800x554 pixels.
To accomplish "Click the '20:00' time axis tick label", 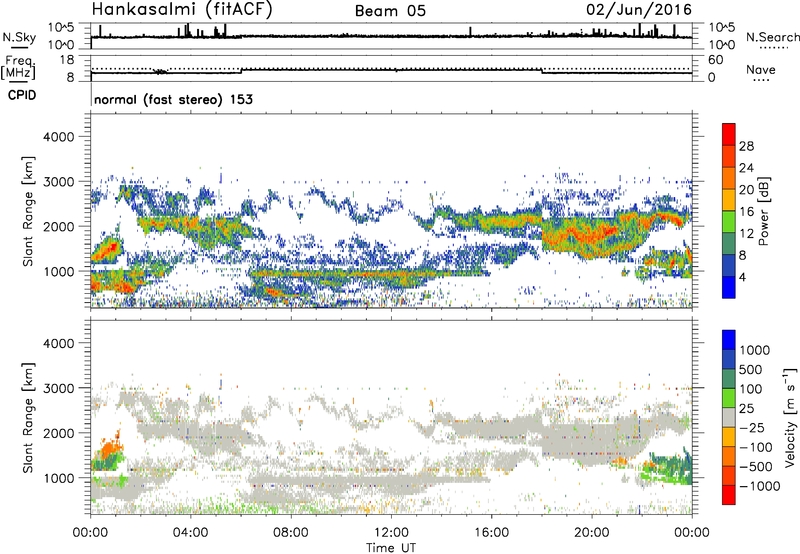I will [x=592, y=533].
